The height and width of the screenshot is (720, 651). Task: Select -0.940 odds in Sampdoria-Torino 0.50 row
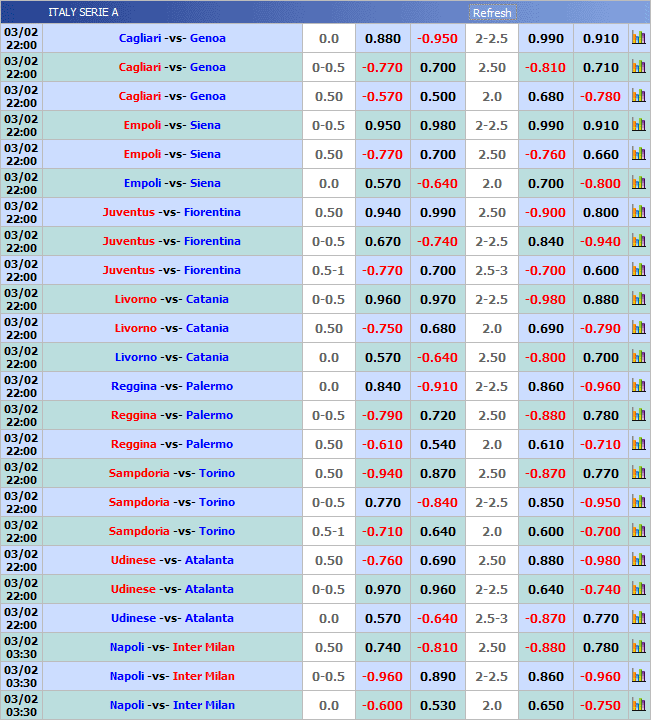coord(382,473)
